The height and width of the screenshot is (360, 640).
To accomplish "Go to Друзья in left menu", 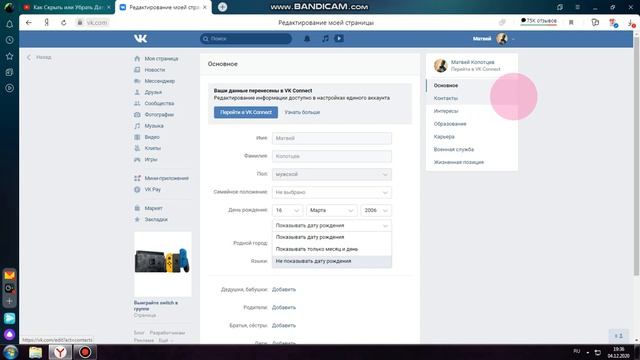I will coord(153,92).
